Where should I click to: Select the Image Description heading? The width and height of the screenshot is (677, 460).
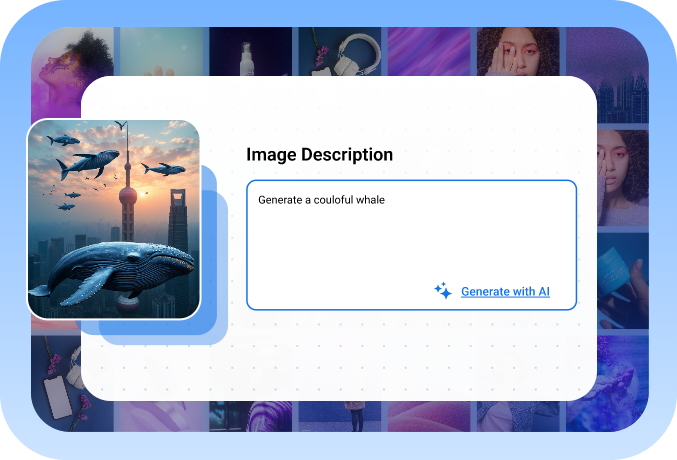click(320, 155)
